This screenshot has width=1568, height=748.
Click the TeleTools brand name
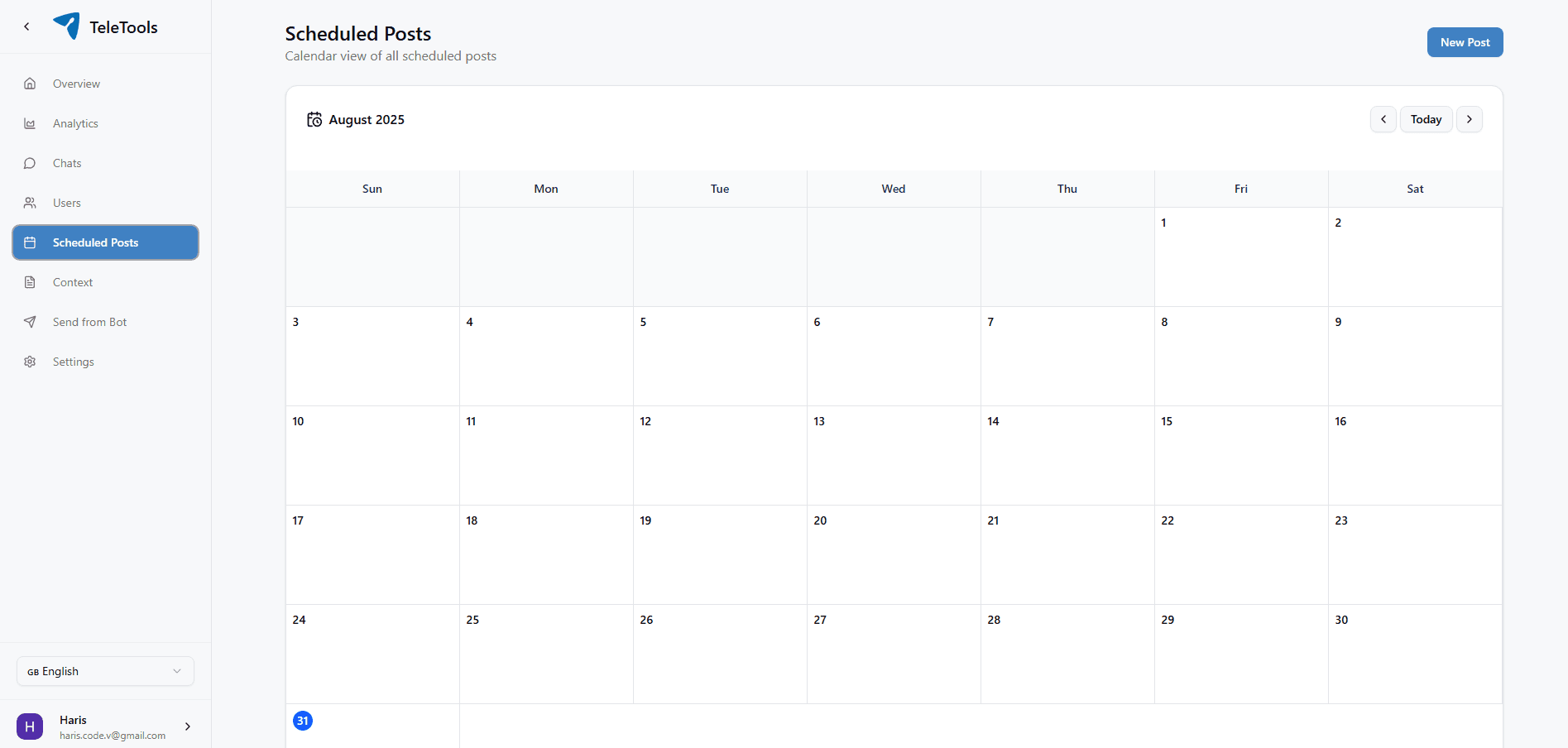[x=123, y=27]
